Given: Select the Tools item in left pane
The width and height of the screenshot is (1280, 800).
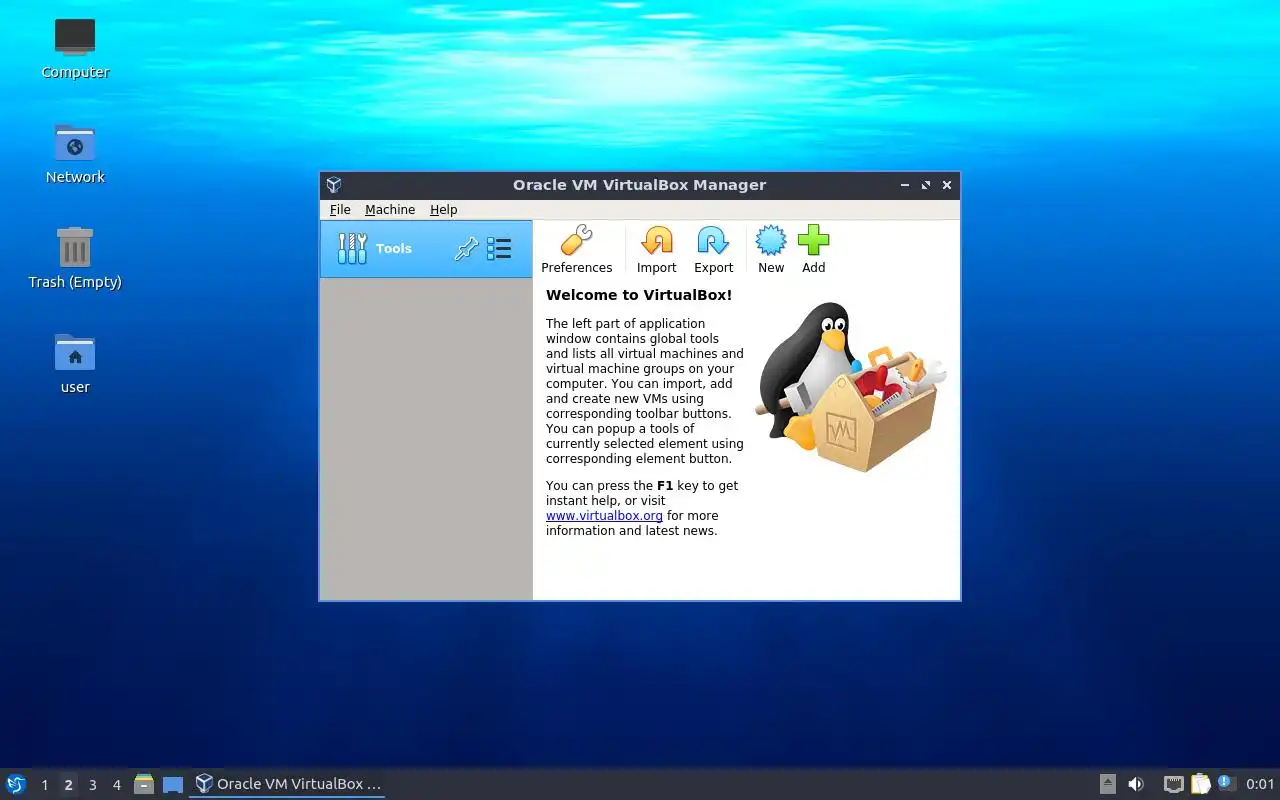Looking at the screenshot, I should [426, 249].
